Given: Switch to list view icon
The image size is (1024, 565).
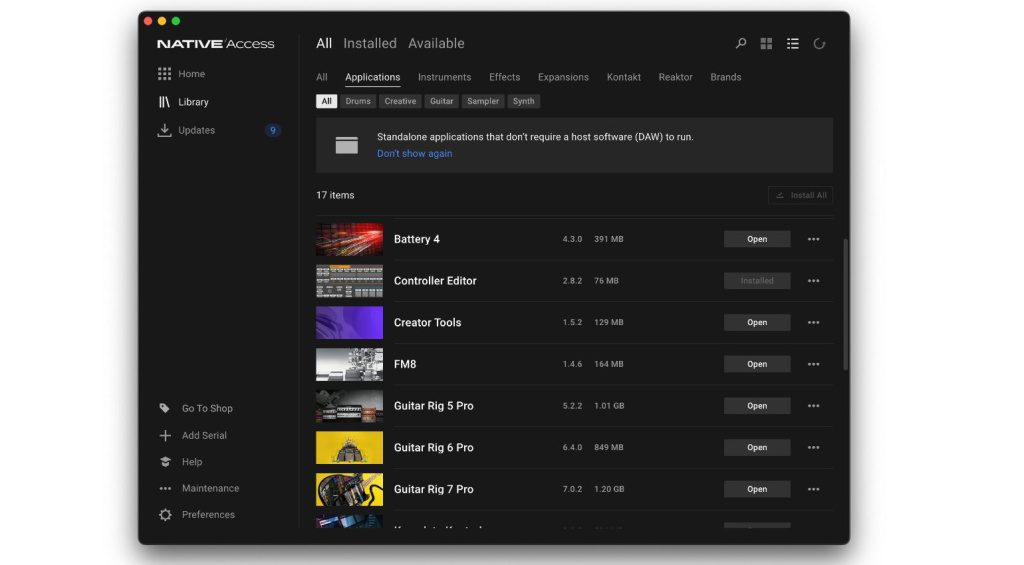Looking at the screenshot, I should tap(792, 44).
